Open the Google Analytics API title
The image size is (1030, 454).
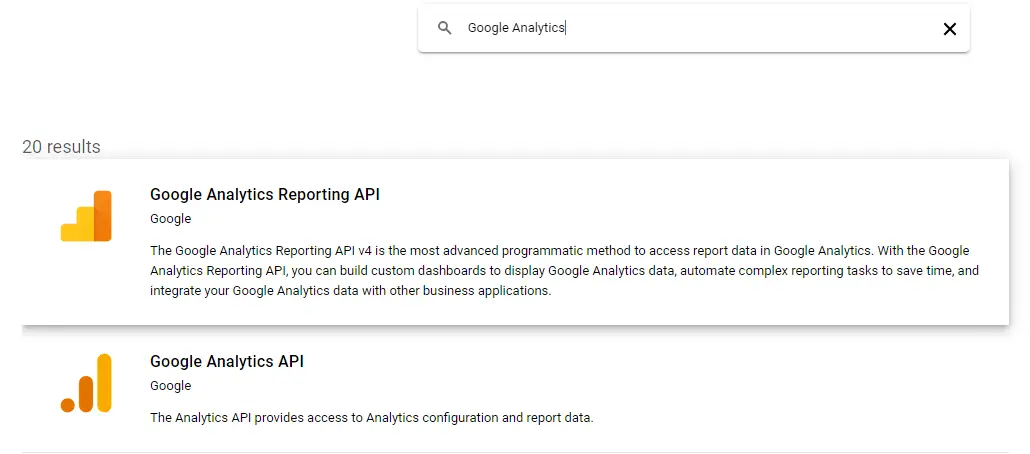[x=226, y=361]
